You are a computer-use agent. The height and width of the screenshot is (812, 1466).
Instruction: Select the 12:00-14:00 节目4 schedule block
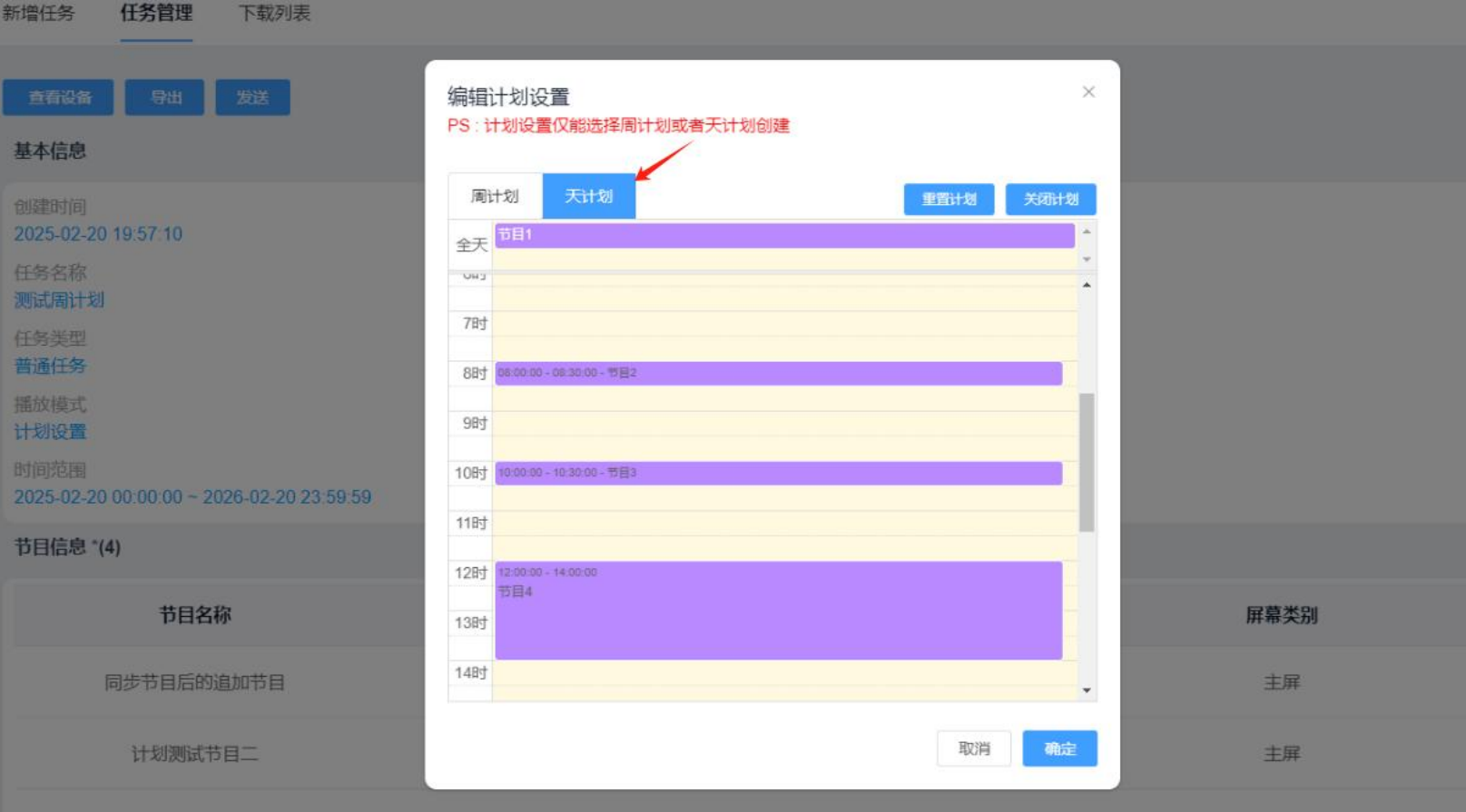coord(778,611)
